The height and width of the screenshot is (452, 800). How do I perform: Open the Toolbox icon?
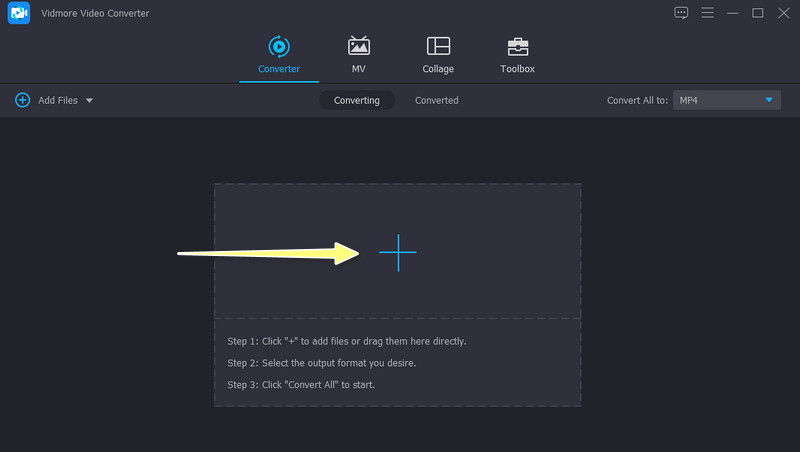pyautogui.click(x=517, y=46)
